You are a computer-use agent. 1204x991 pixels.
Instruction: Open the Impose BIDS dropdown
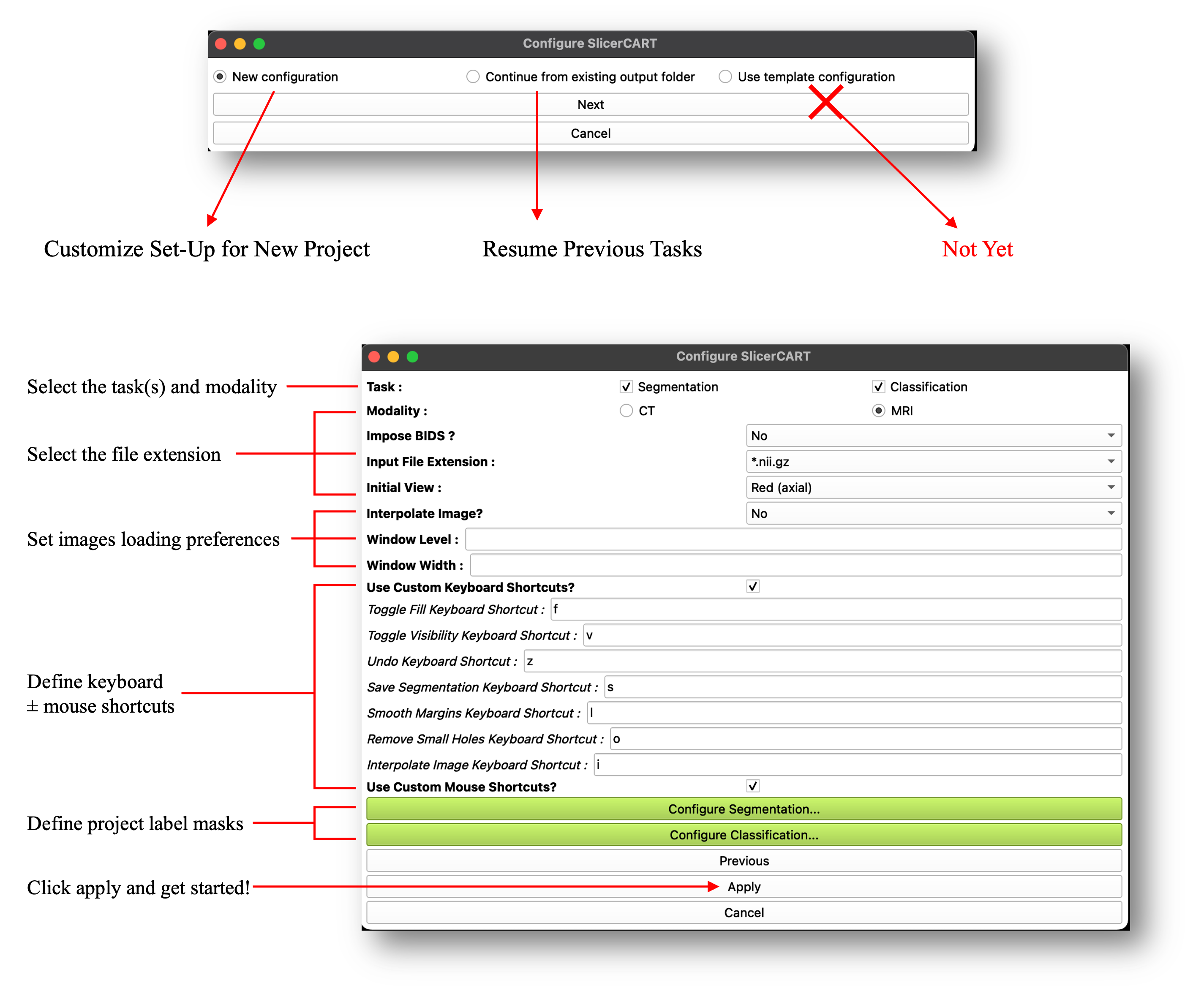[x=933, y=436]
